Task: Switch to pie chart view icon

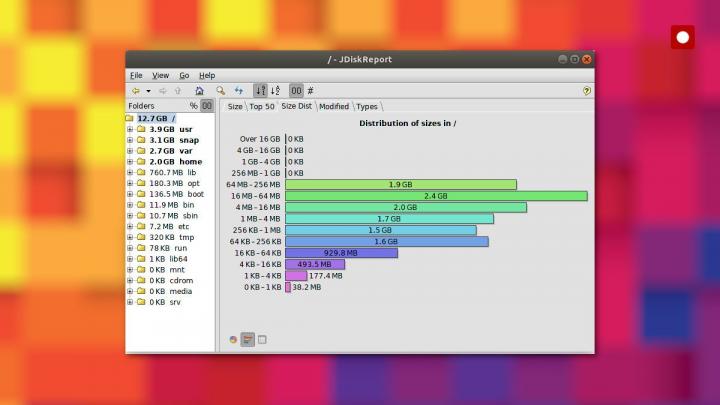Action: click(x=233, y=339)
